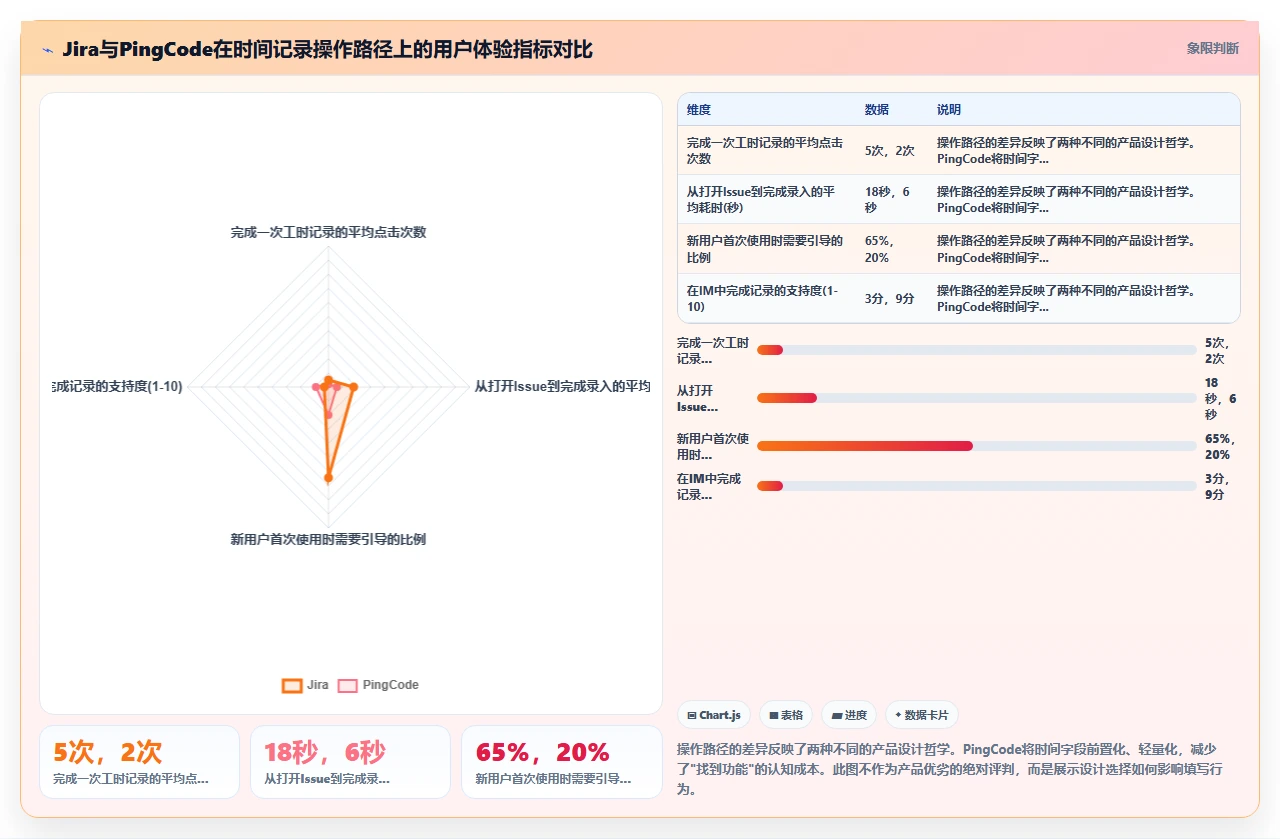Select the 表格 tag chip

coord(785,715)
